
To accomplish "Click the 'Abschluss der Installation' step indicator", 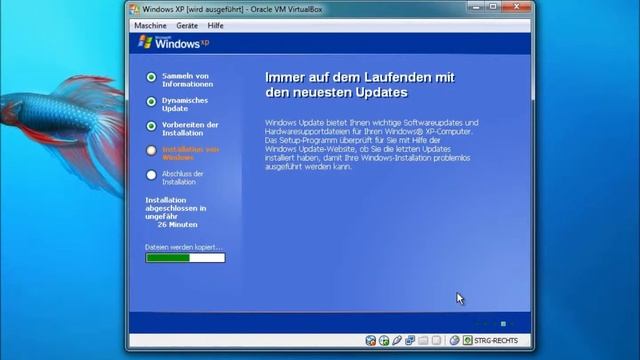I will [151, 175].
